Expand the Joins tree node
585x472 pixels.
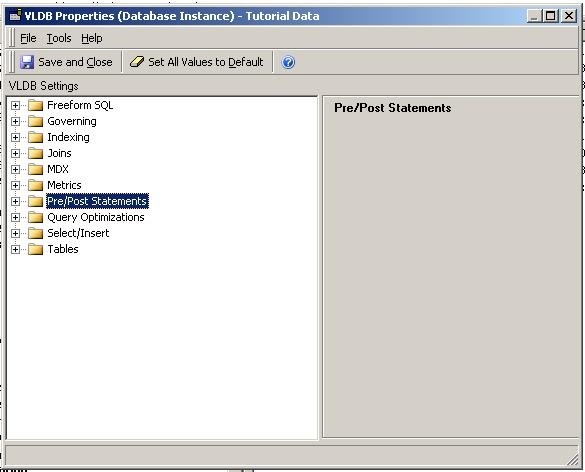click(15, 154)
